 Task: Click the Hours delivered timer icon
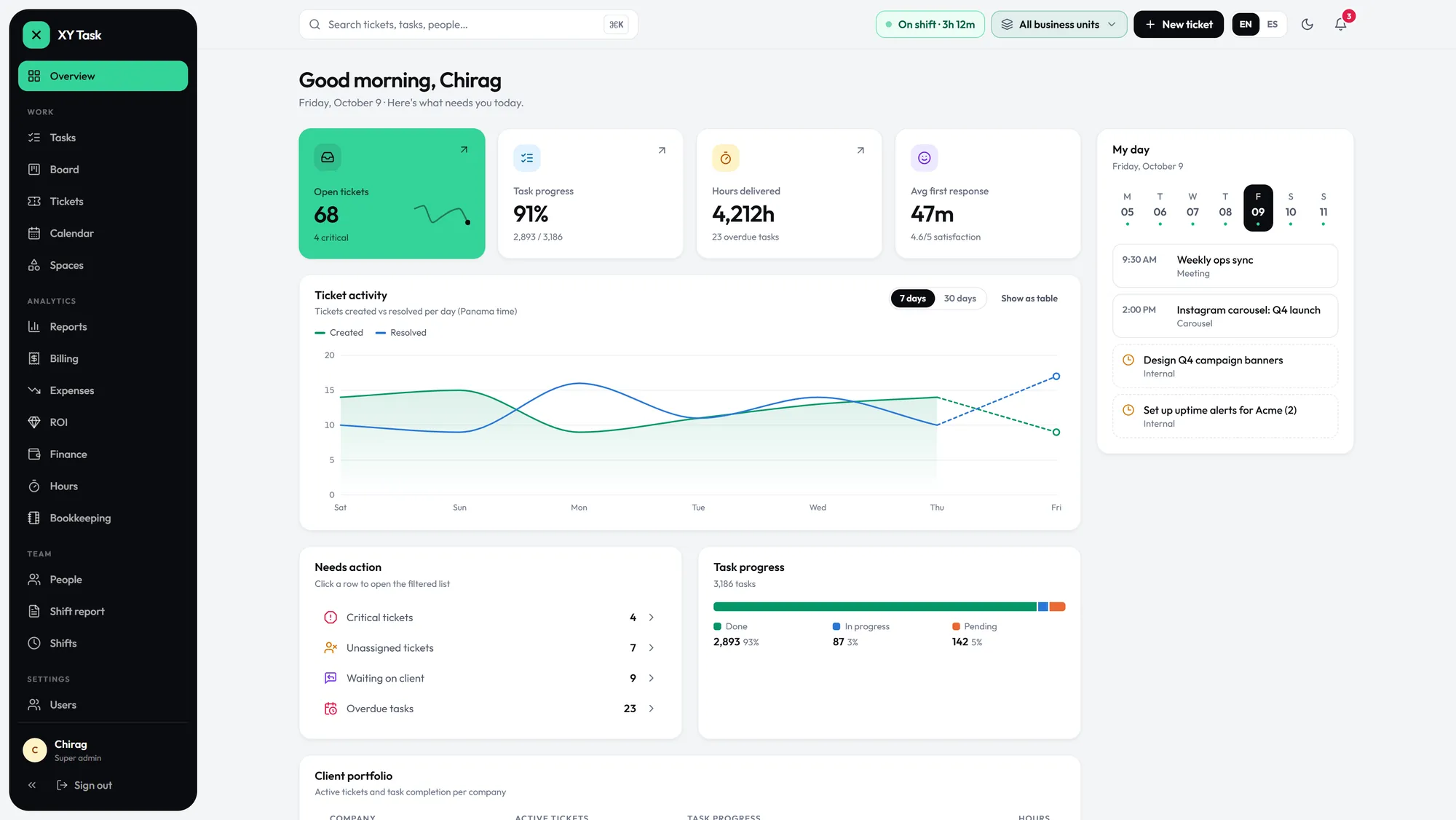[x=725, y=157]
